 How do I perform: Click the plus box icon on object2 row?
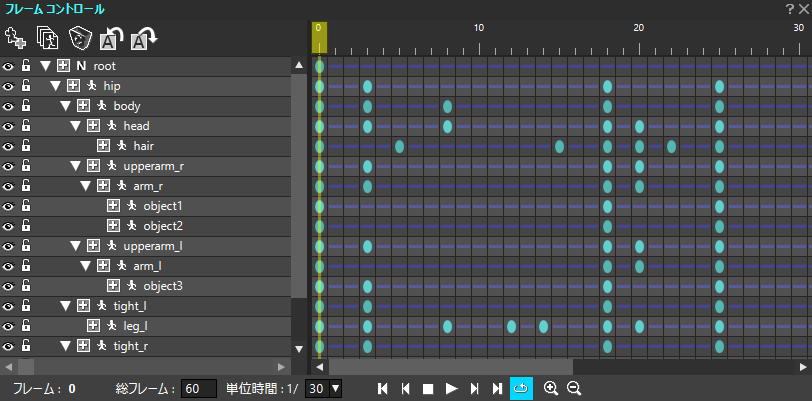pos(113,226)
